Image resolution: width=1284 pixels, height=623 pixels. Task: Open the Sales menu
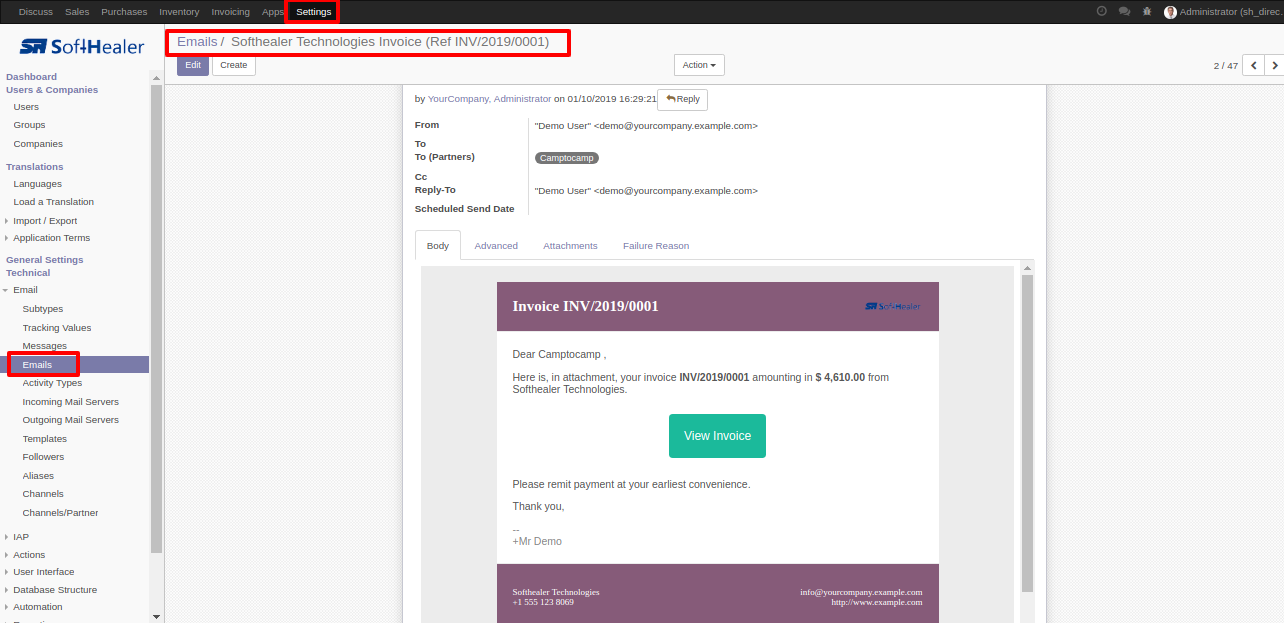tap(77, 12)
